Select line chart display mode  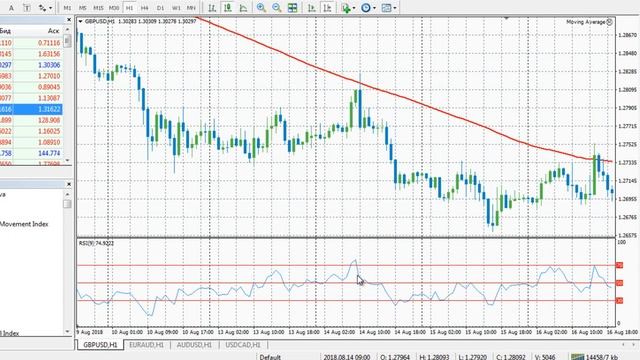[x=243, y=8]
